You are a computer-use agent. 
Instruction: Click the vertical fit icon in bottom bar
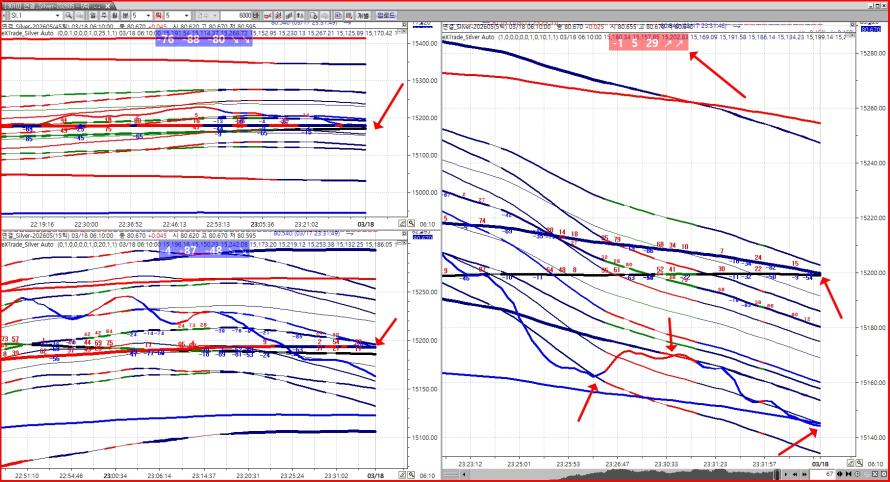pyautogui.click(x=858, y=474)
